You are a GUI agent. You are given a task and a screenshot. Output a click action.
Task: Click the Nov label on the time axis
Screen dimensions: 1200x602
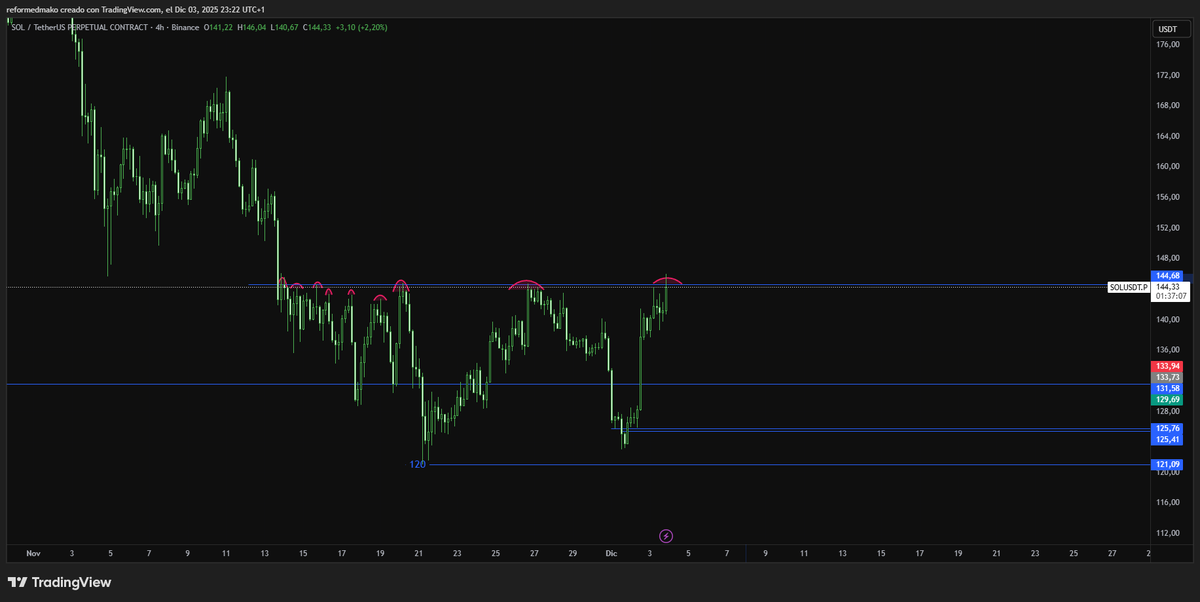pyautogui.click(x=32, y=553)
